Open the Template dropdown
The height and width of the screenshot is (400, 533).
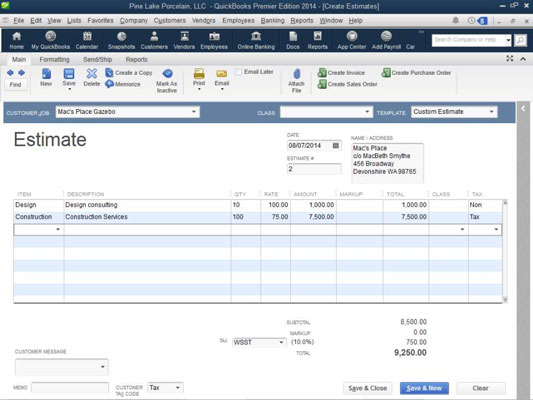pyautogui.click(x=492, y=111)
